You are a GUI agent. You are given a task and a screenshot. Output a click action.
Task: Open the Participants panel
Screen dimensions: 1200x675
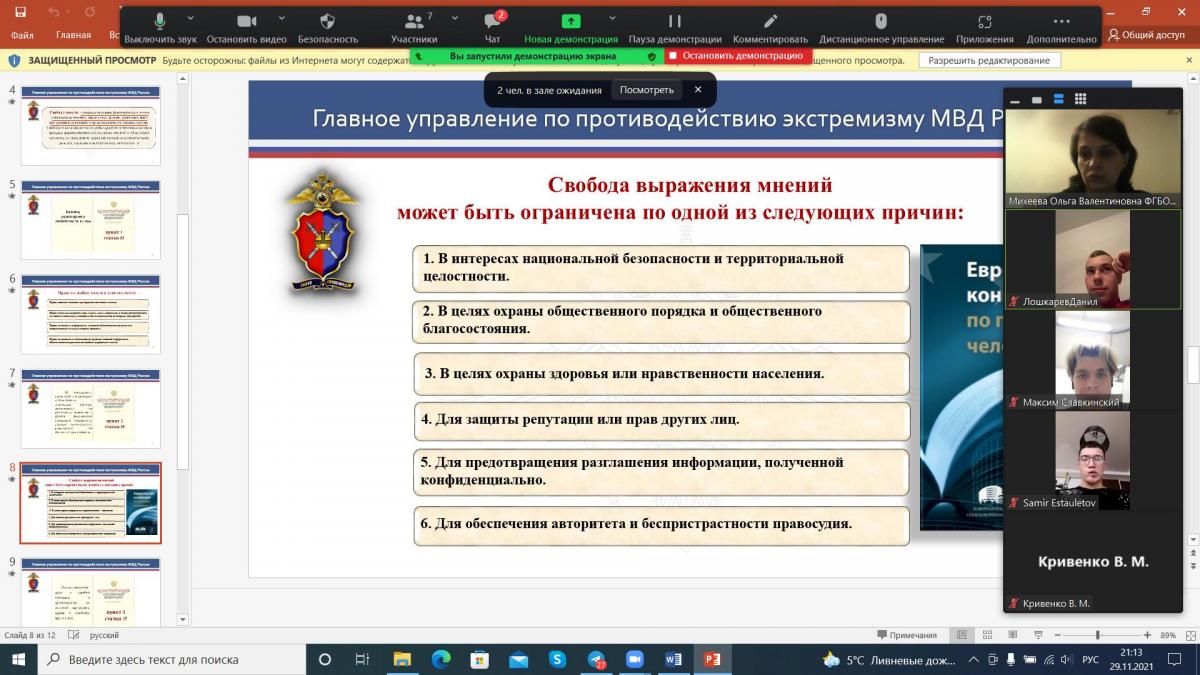pyautogui.click(x=414, y=28)
